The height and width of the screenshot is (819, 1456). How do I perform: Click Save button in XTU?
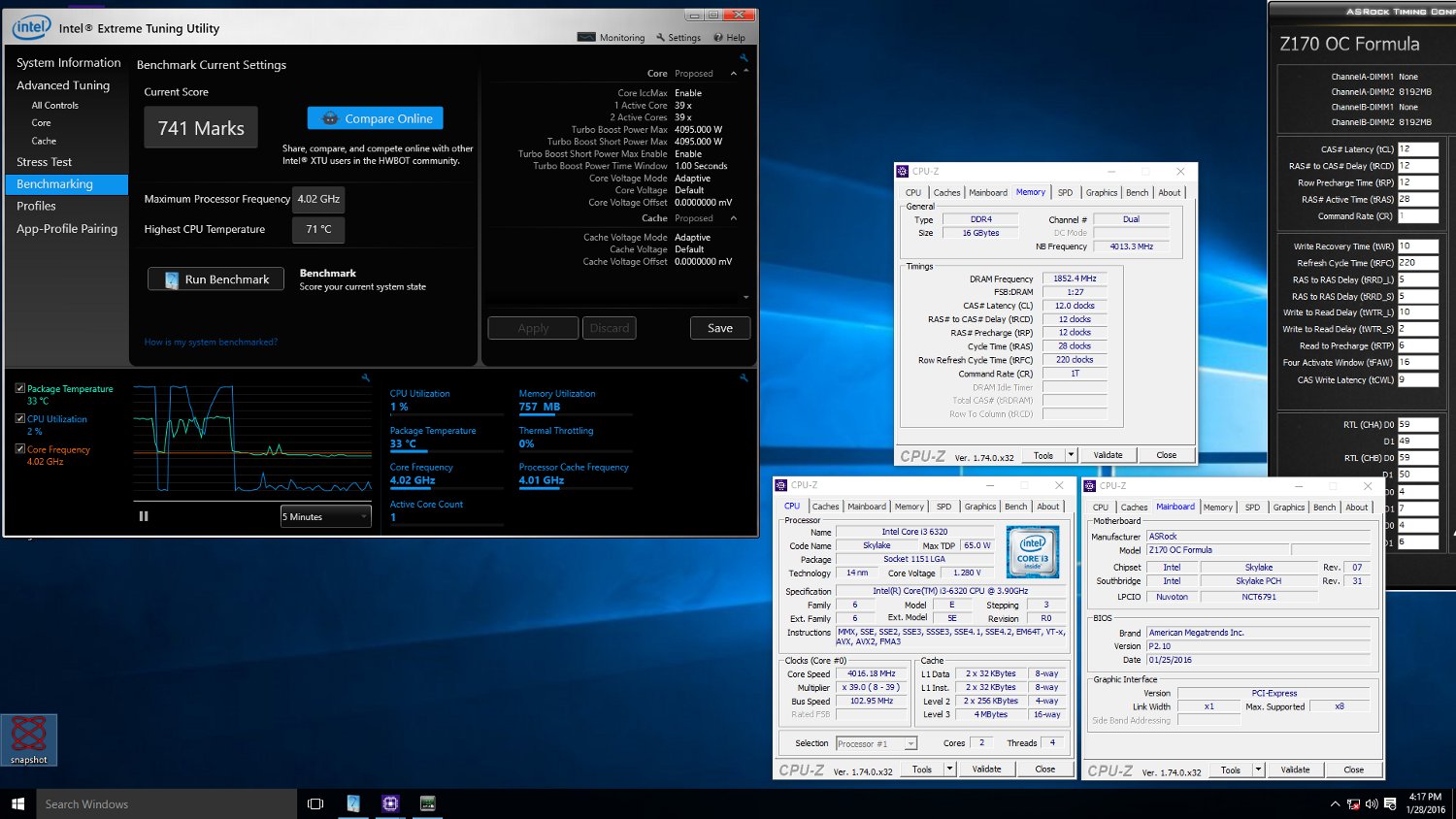(720, 328)
